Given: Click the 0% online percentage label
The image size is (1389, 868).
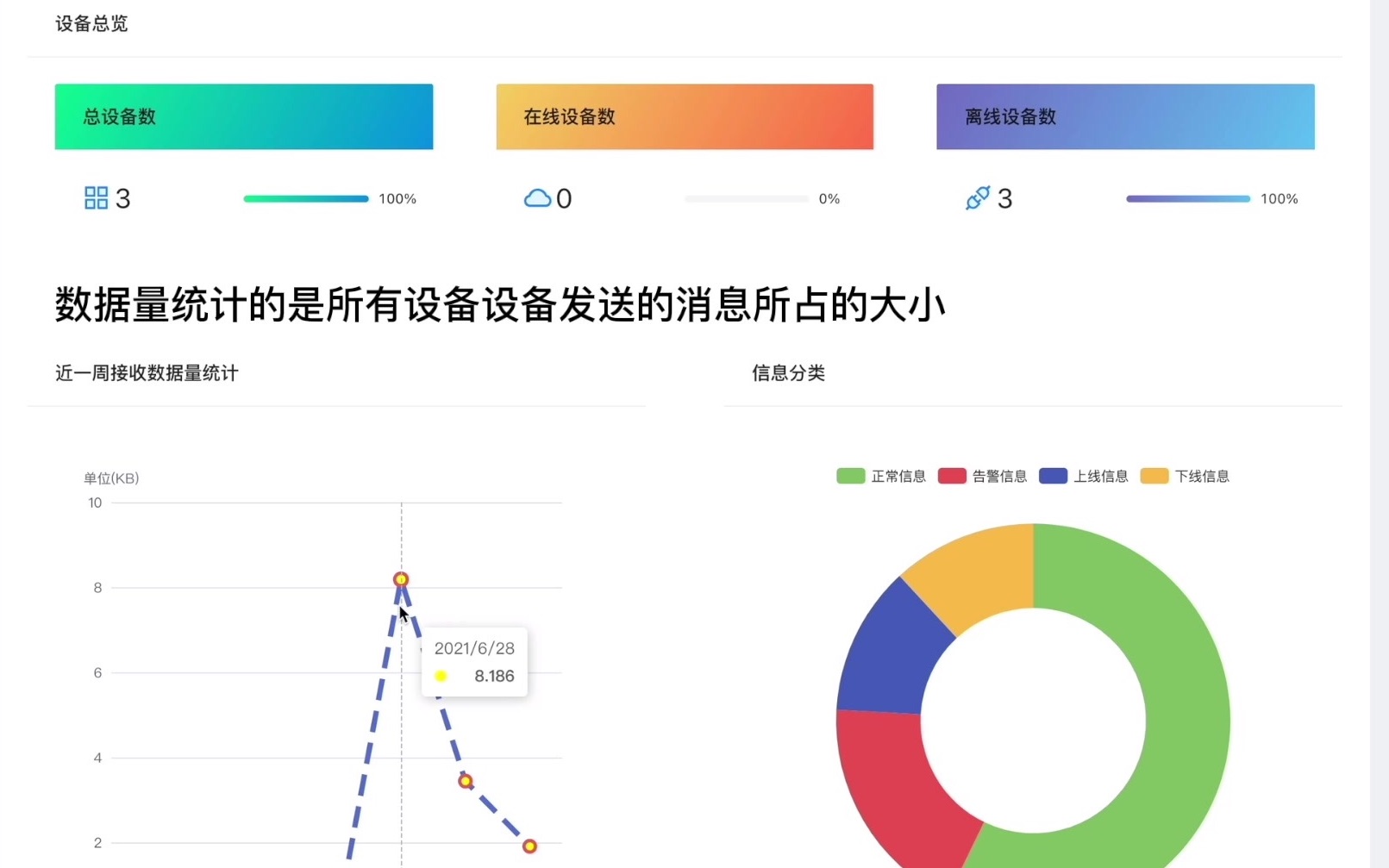Looking at the screenshot, I should pyautogui.click(x=829, y=199).
